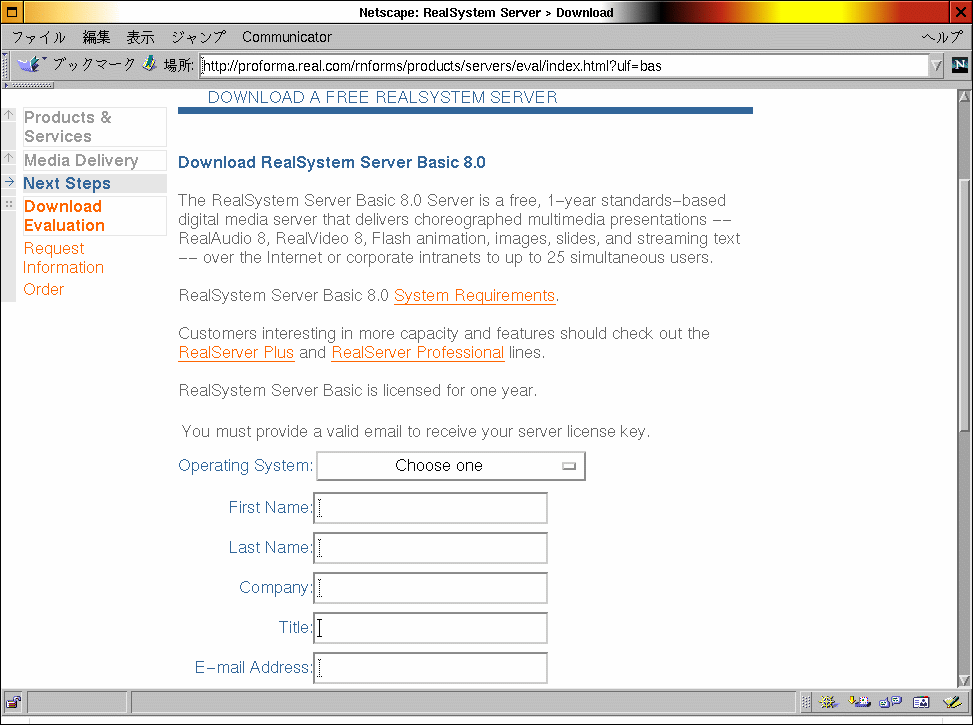Open the Address Book card icon
Screen dimensions: 973x725
point(921,702)
